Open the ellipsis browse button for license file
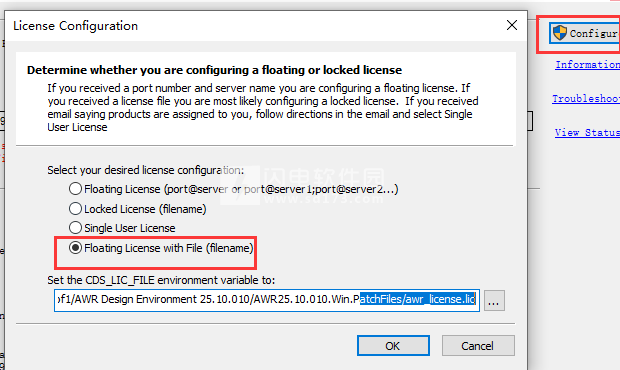Screen dimensions: 620x370 point(494,301)
